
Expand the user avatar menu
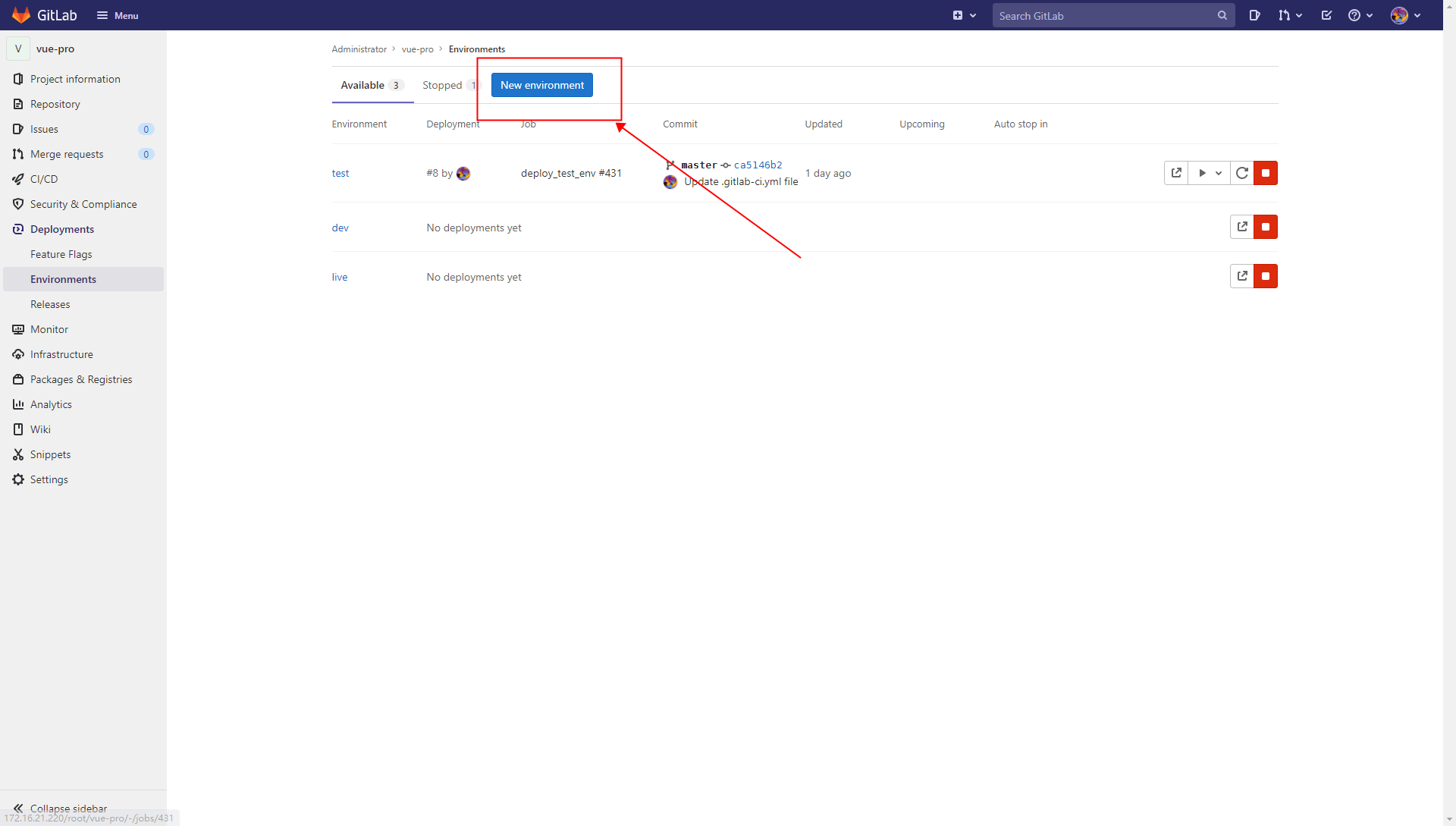click(x=1405, y=15)
